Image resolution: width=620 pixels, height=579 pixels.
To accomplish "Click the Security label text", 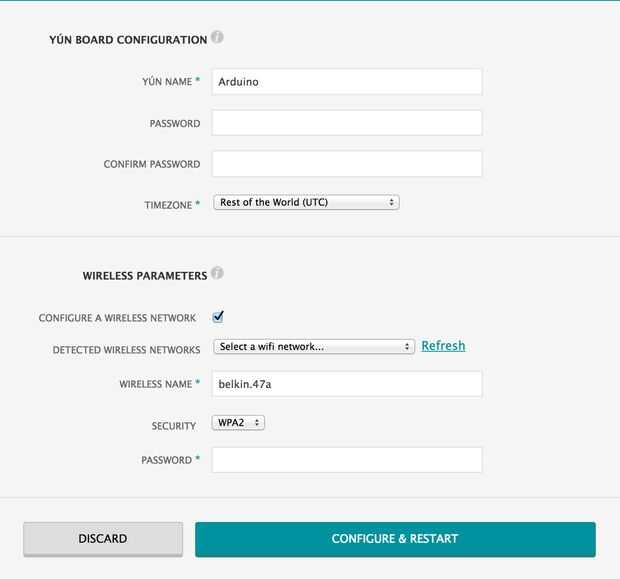I will (x=173, y=426).
